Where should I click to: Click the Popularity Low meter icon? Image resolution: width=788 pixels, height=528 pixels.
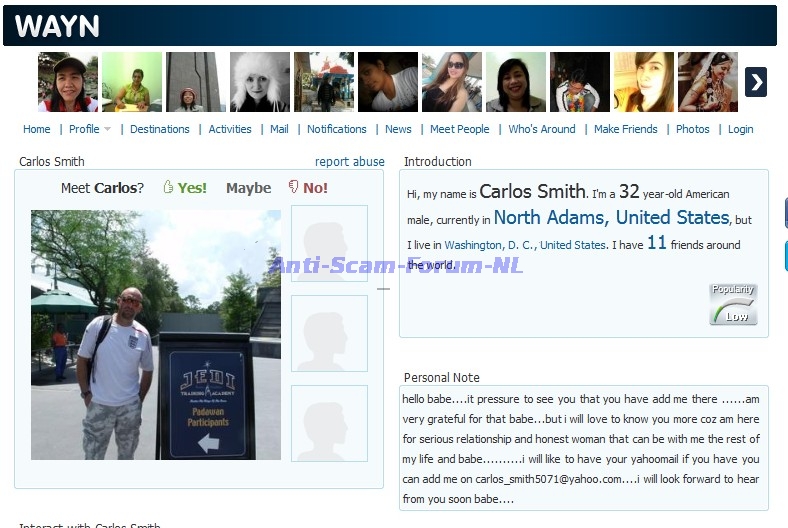(733, 304)
